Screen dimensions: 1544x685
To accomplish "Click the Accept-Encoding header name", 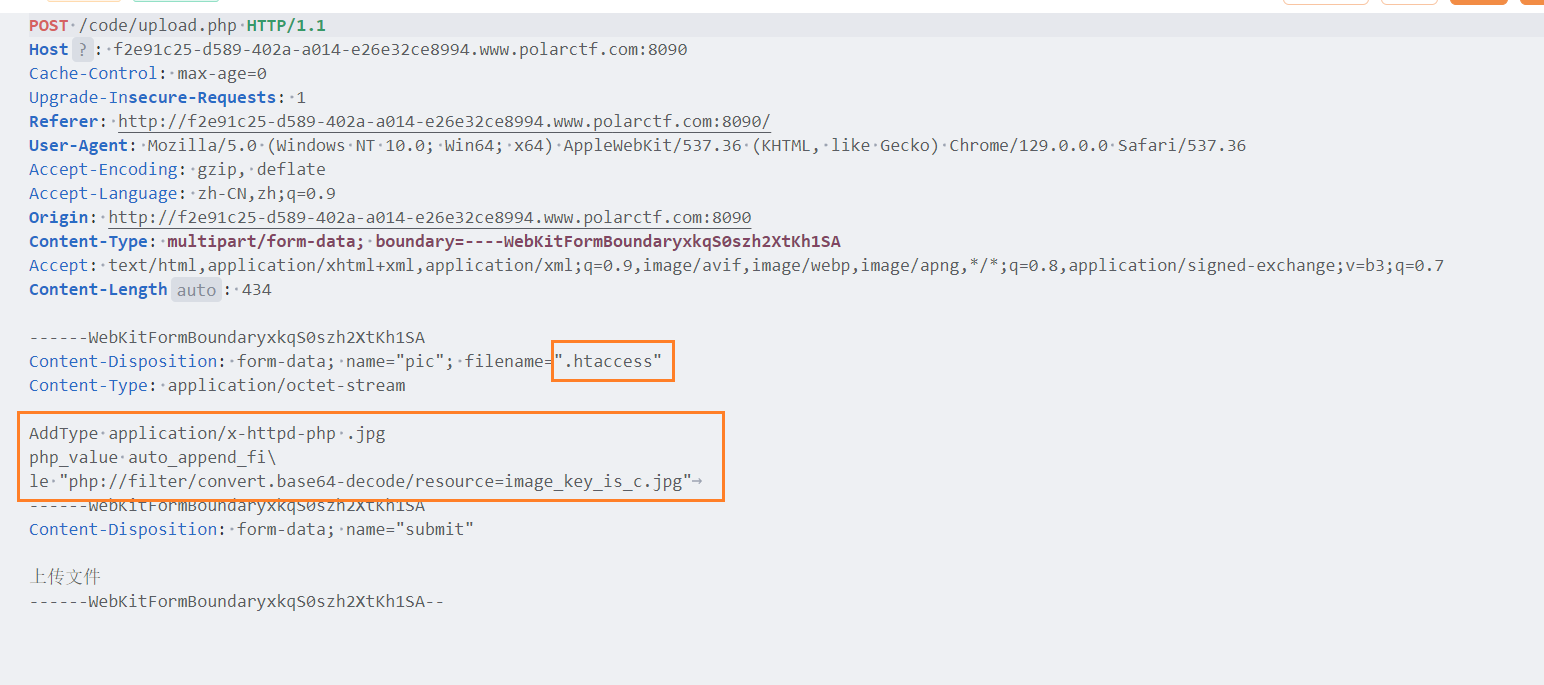I will click(103, 169).
